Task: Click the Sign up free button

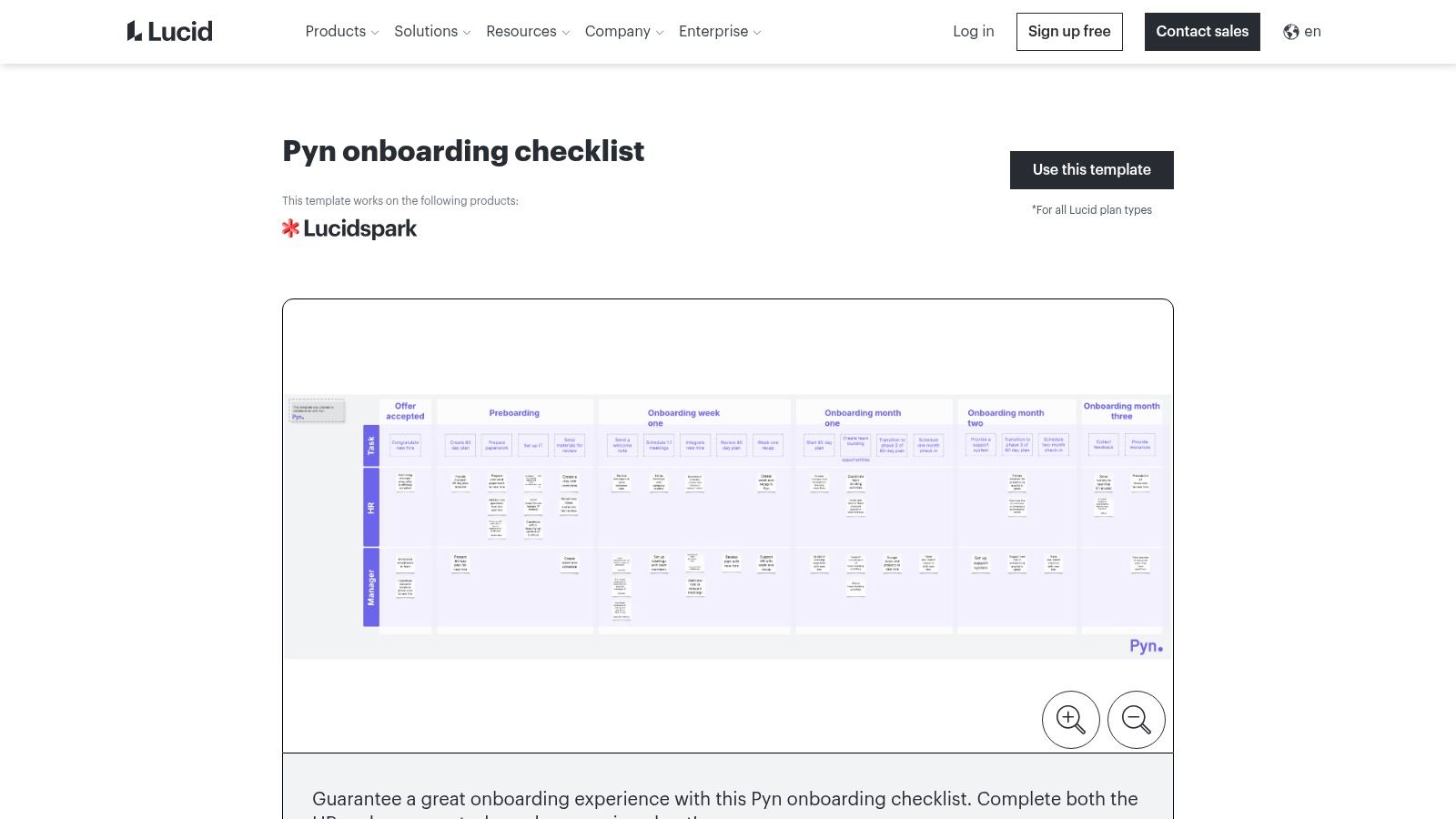Action: click(x=1069, y=31)
